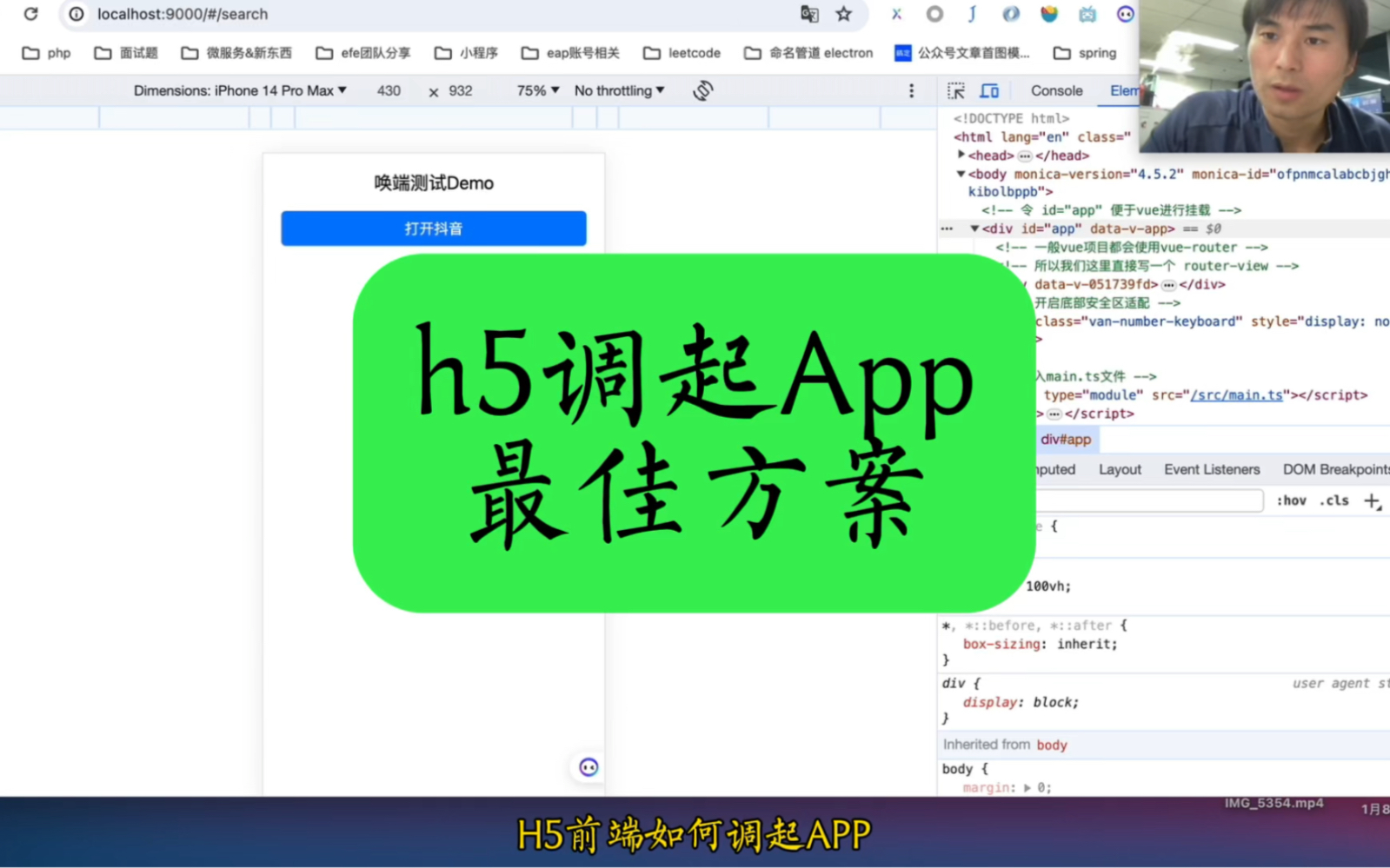Select the div#app breadcrumb
Image resolution: width=1390 pixels, height=868 pixels.
(x=1066, y=440)
